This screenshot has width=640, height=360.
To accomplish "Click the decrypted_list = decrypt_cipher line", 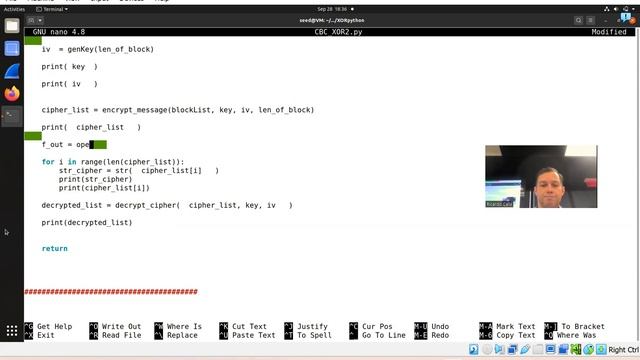I will click(x=167, y=205).
